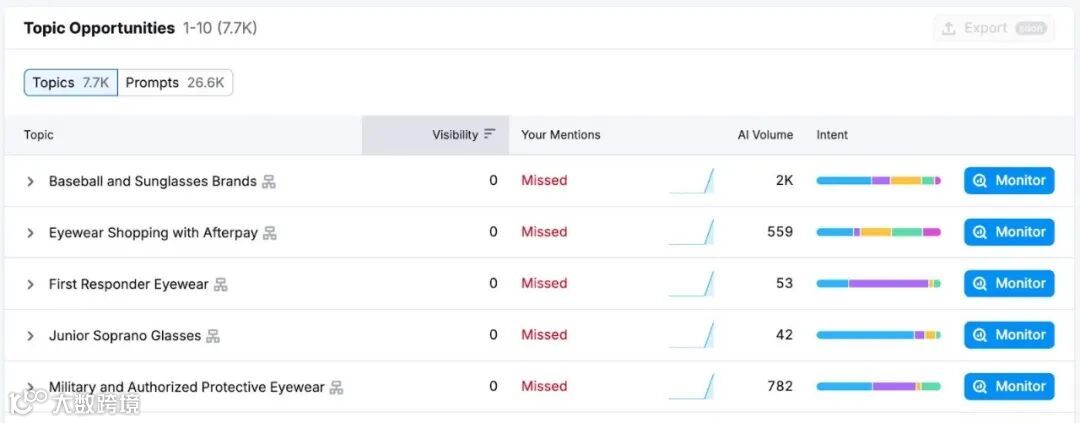Expand the Junior Soprano Glasses topic
The image size is (1080, 423).
30,336
